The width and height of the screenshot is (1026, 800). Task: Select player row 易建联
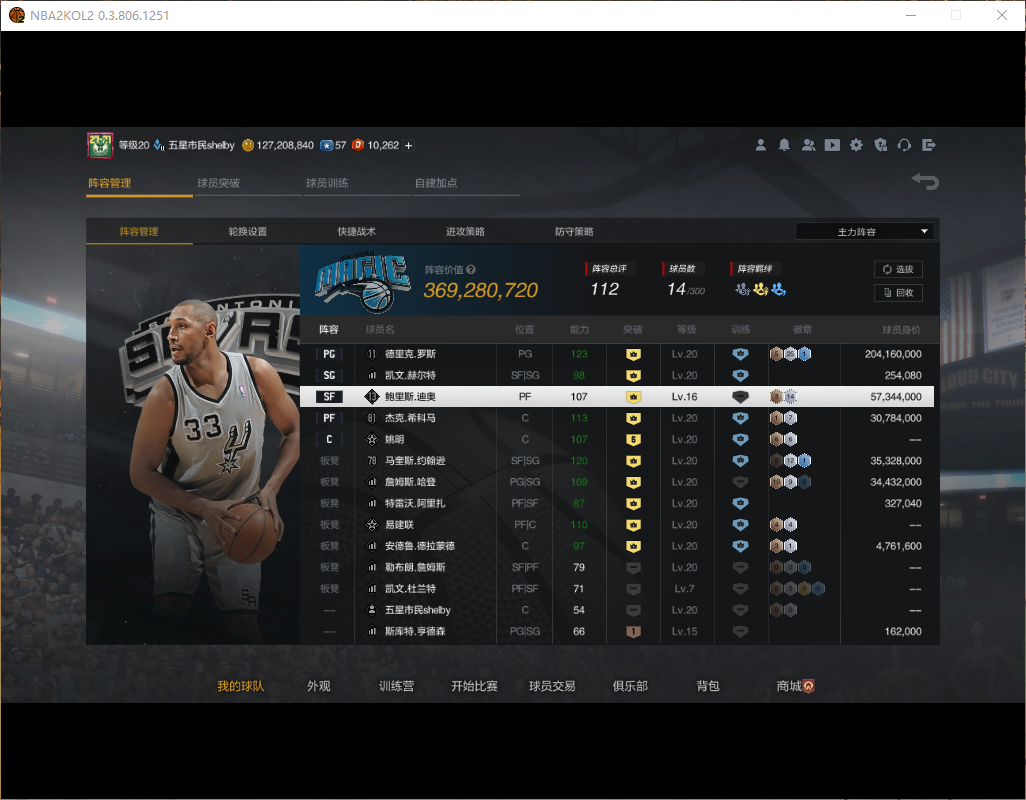point(616,525)
